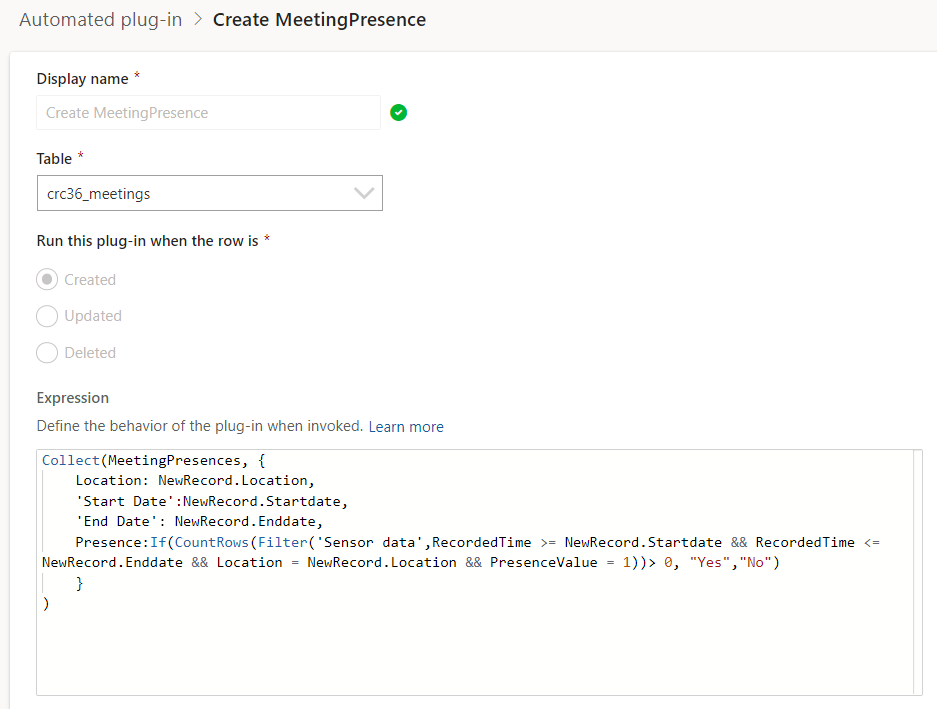Click the Filter function in the expression

tap(283, 542)
